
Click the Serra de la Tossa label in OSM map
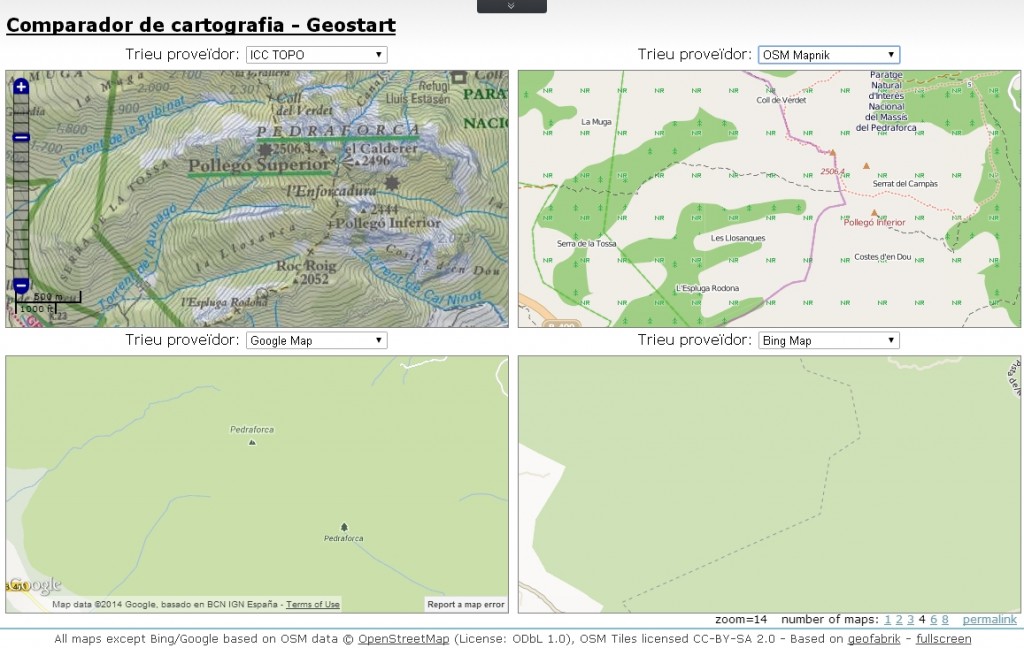586,244
